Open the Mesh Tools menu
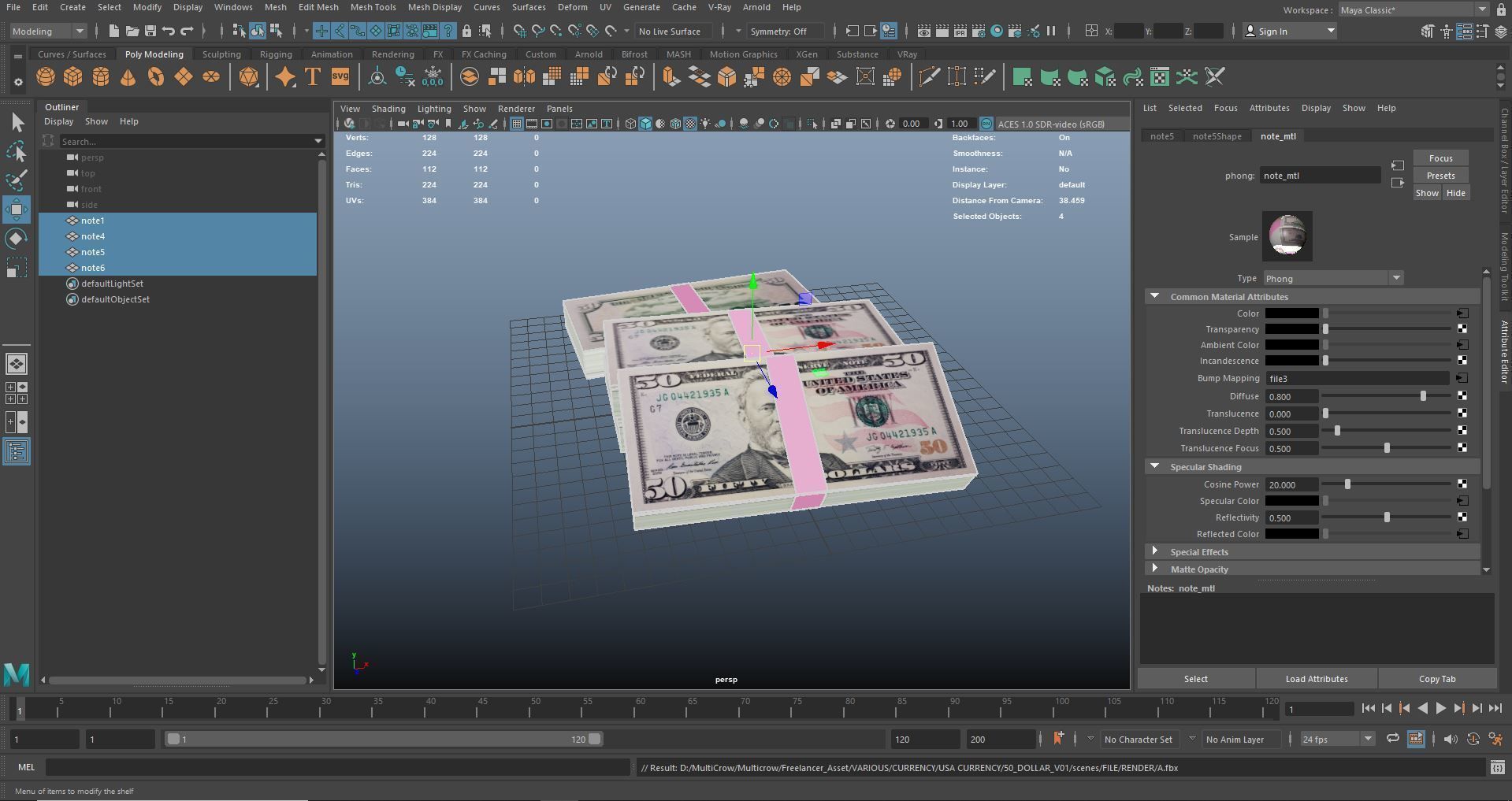 coord(373,7)
